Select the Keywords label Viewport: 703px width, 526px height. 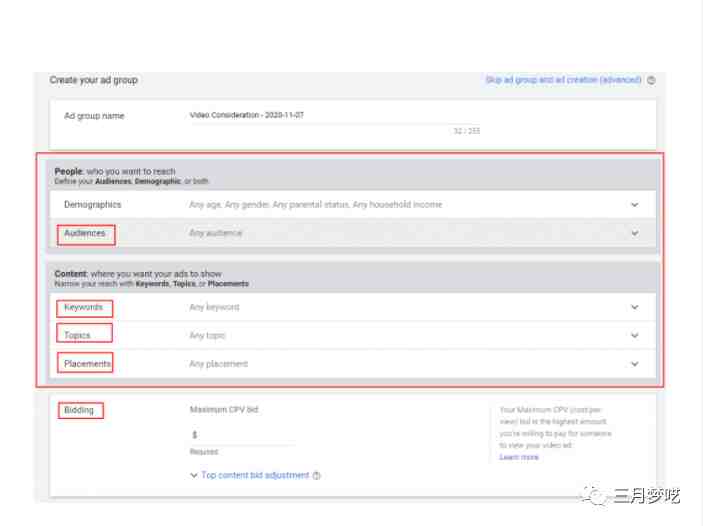click(83, 307)
